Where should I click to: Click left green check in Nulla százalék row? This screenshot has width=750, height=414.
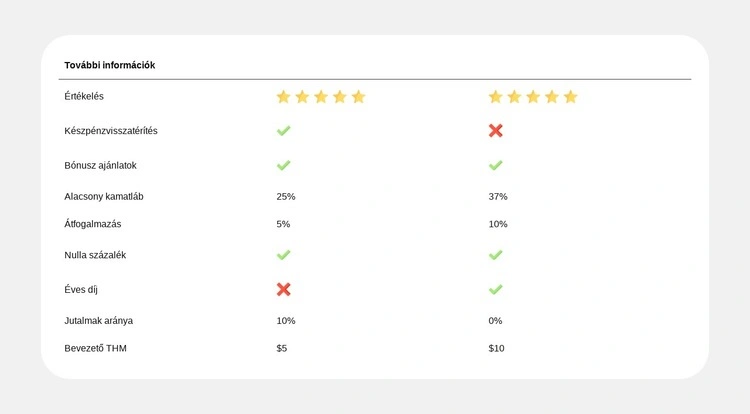(283, 255)
